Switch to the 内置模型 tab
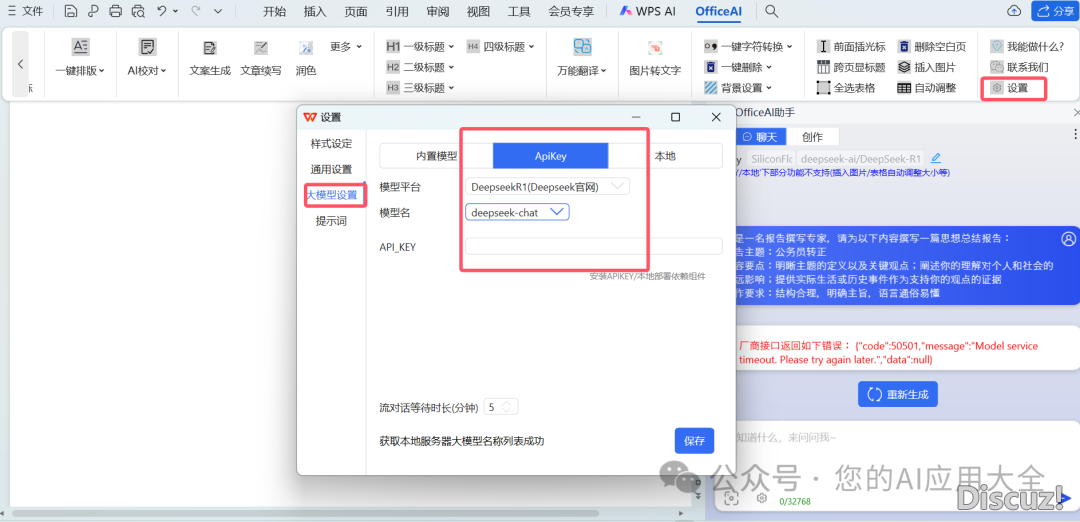The width and height of the screenshot is (1080, 522). 436,156
